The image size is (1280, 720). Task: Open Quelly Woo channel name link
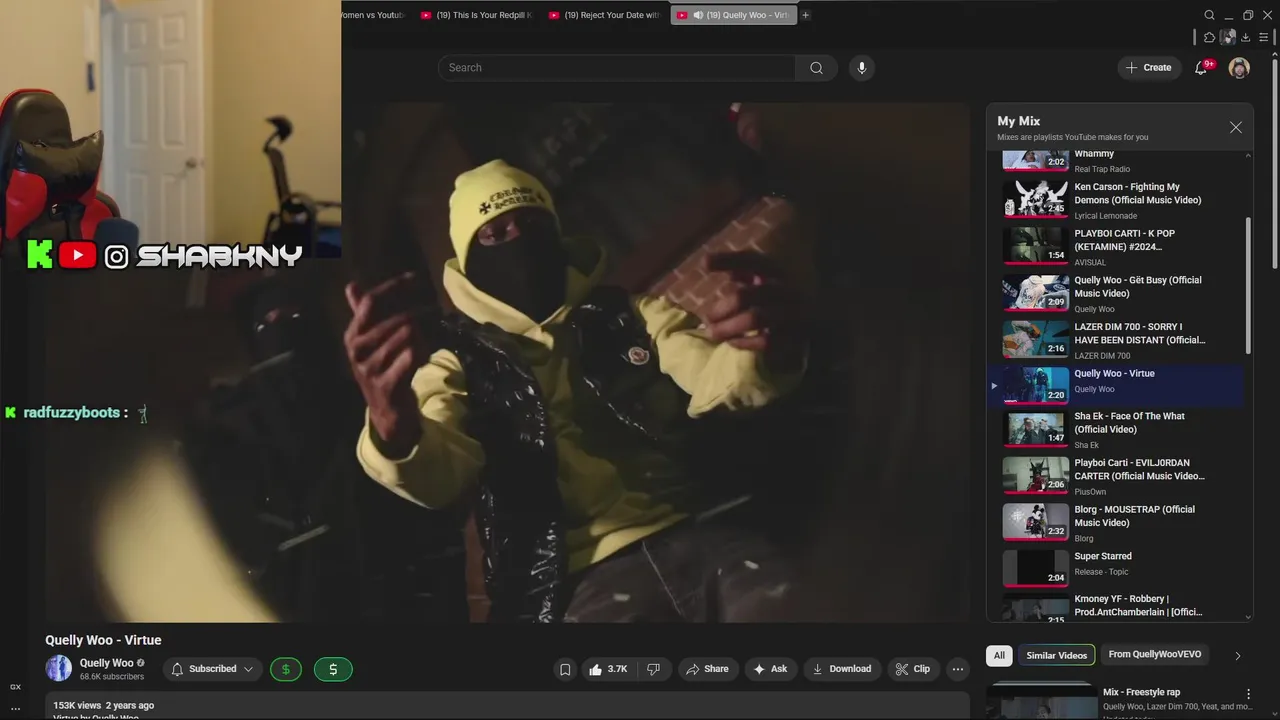point(106,663)
